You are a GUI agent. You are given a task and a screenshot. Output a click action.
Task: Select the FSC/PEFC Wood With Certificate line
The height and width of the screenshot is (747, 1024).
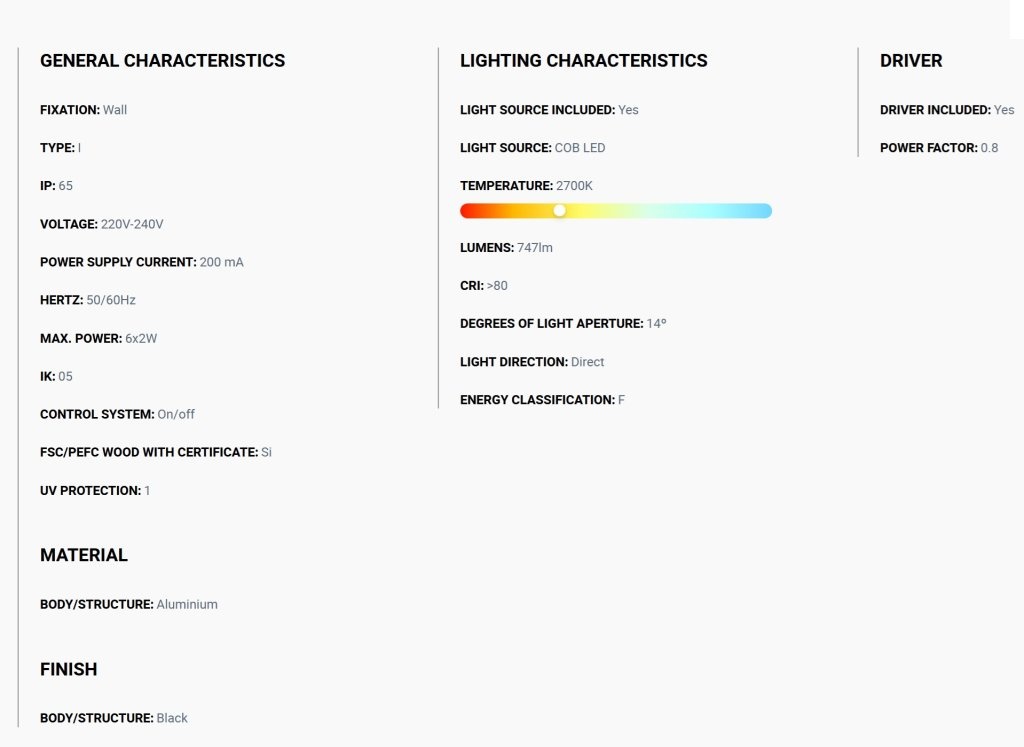coord(156,452)
